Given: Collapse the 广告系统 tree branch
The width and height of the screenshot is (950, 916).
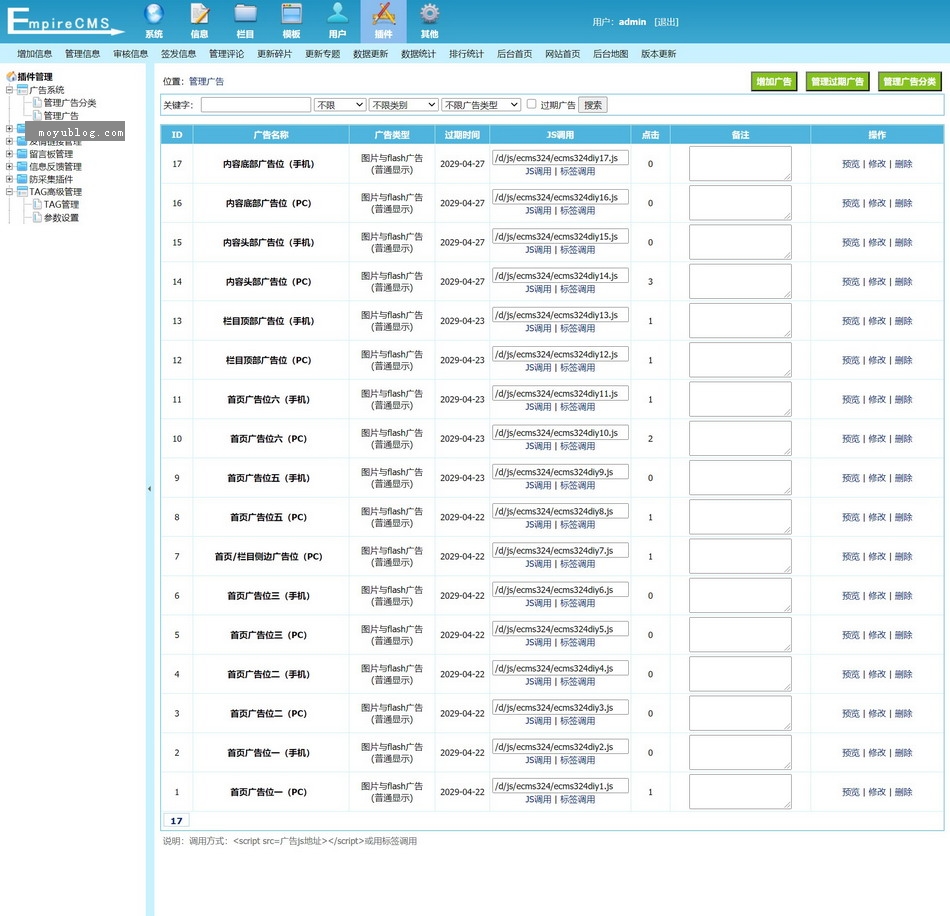Looking at the screenshot, I should (9, 90).
